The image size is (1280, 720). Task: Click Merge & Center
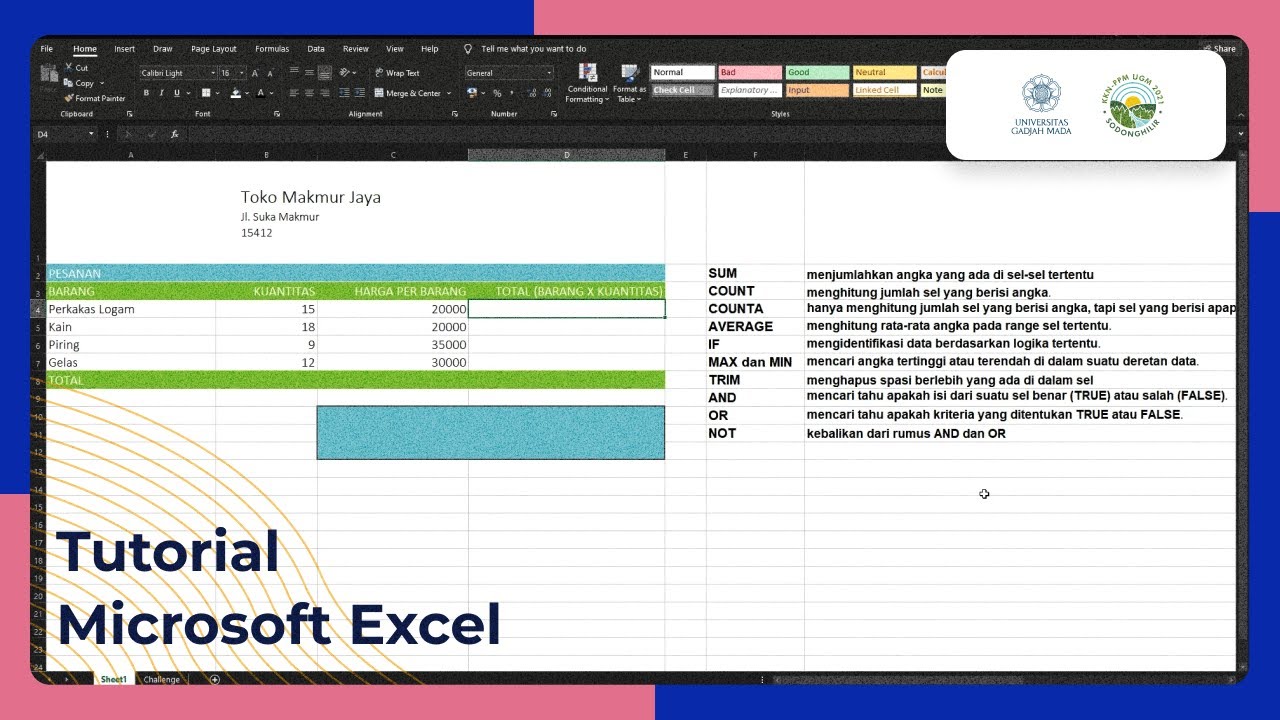tap(407, 93)
